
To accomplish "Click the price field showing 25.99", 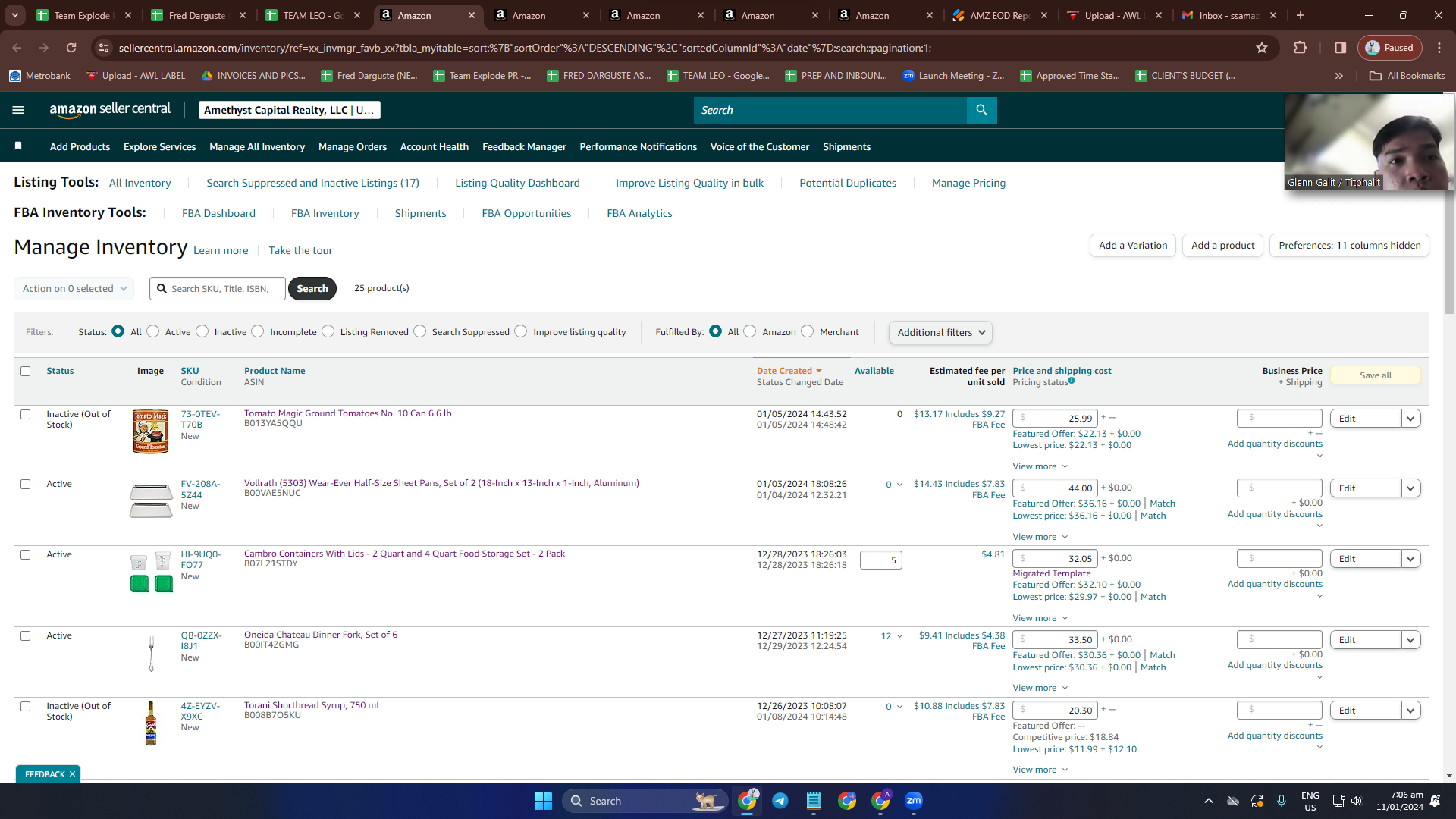I will pos(1055,419).
